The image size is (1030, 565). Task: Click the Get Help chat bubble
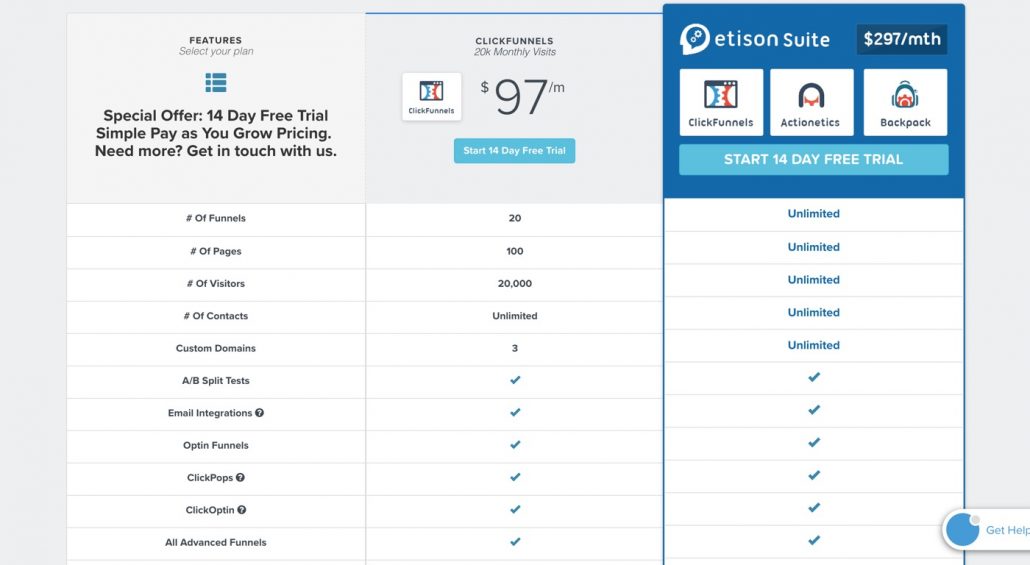tap(963, 530)
